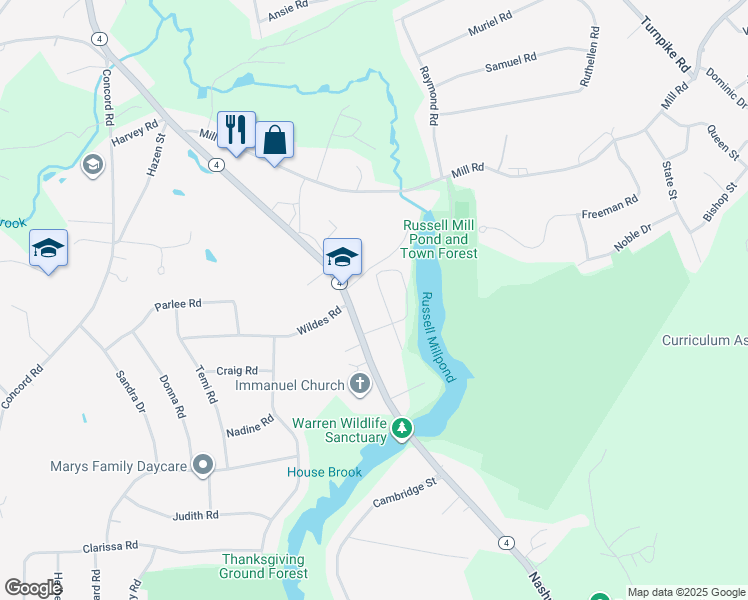Screen dimensions: 748x600
Task: Click the Immanuel Church text label
Action: [x=290, y=385]
